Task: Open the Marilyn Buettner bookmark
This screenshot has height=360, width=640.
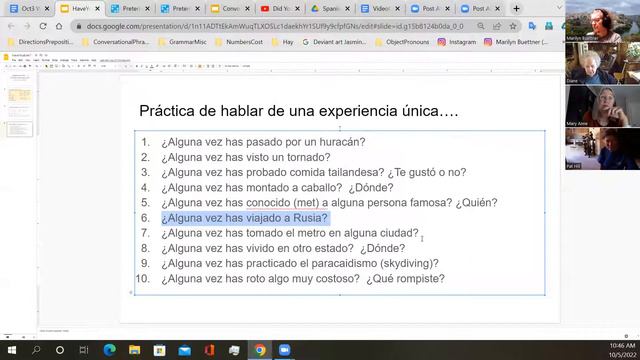Action: [x=516, y=42]
